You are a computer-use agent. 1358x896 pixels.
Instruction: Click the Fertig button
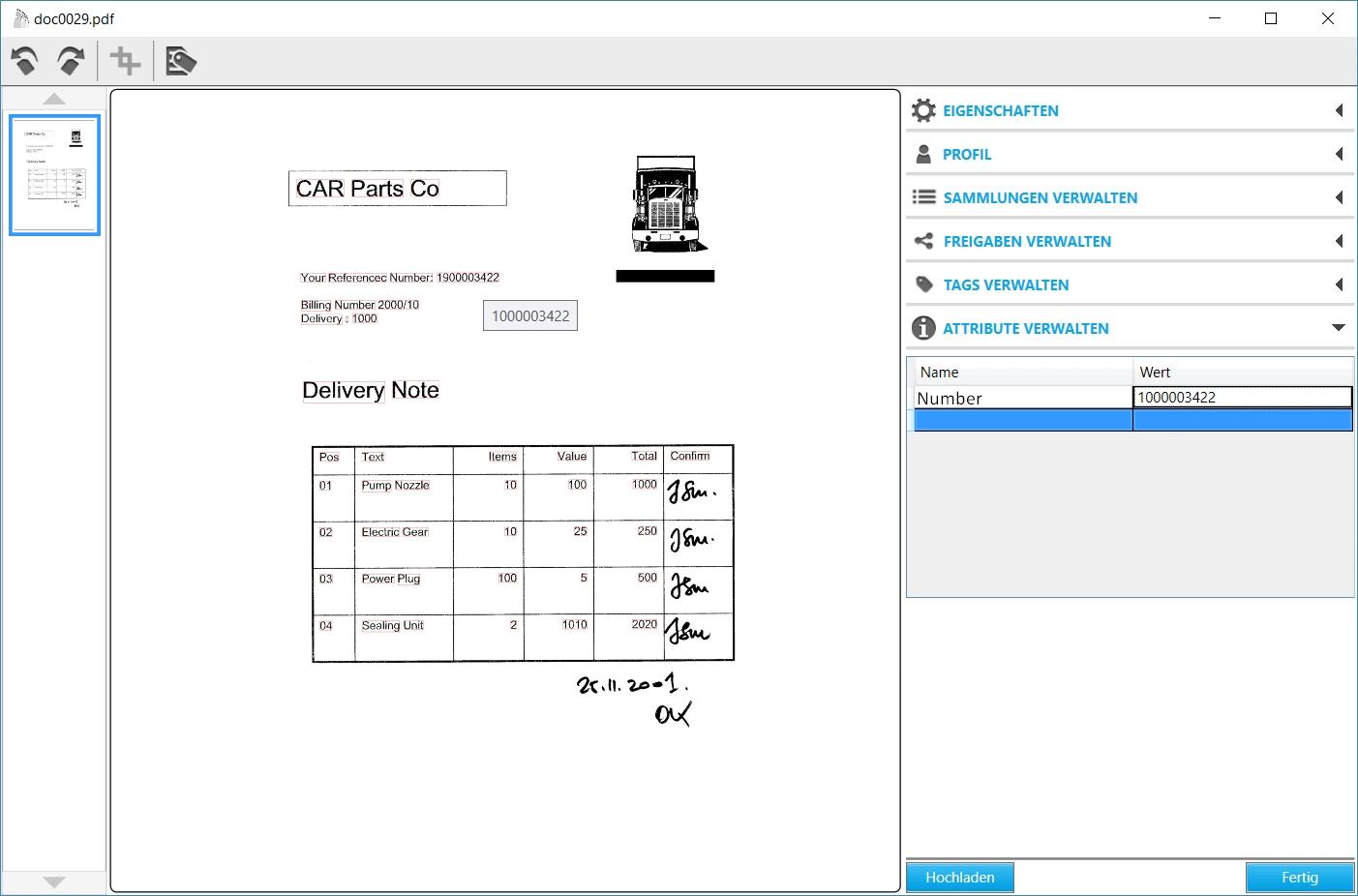pyautogui.click(x=1299, y=878)
